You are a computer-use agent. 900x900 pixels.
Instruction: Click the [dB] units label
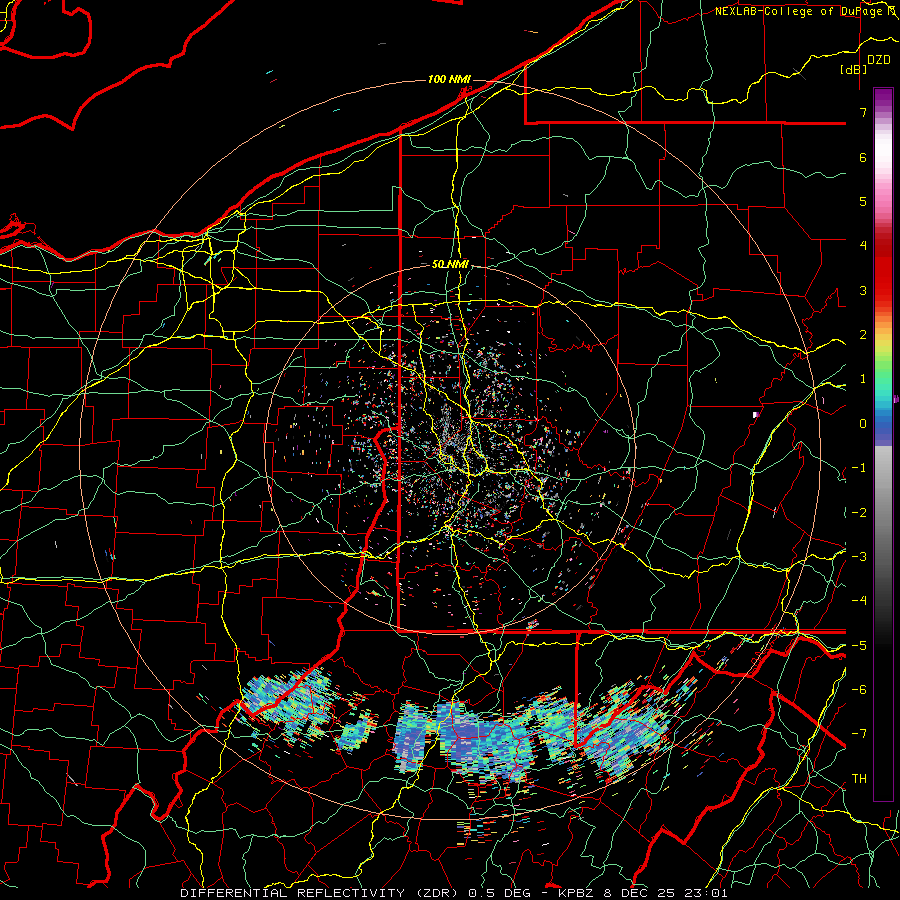[x=853, y=69]
